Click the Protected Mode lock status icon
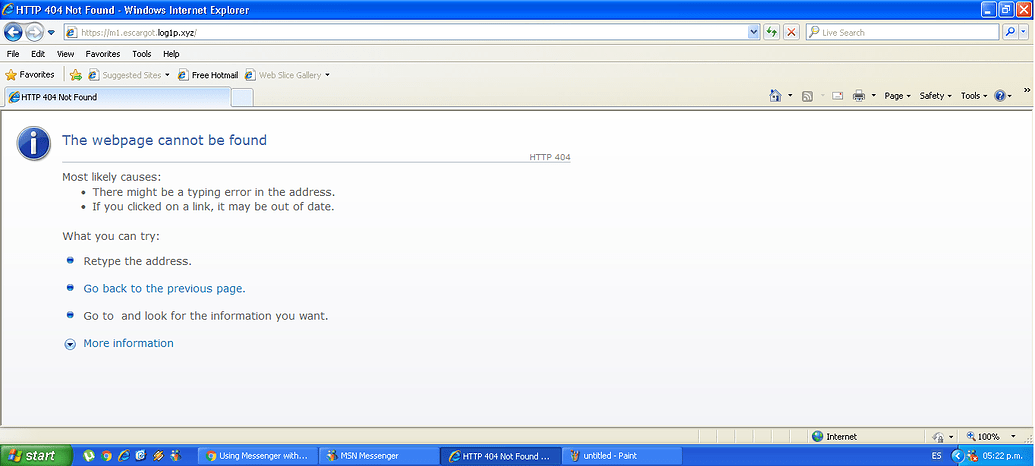Screen dimensions: 1035x466 (x=939, y=437)
